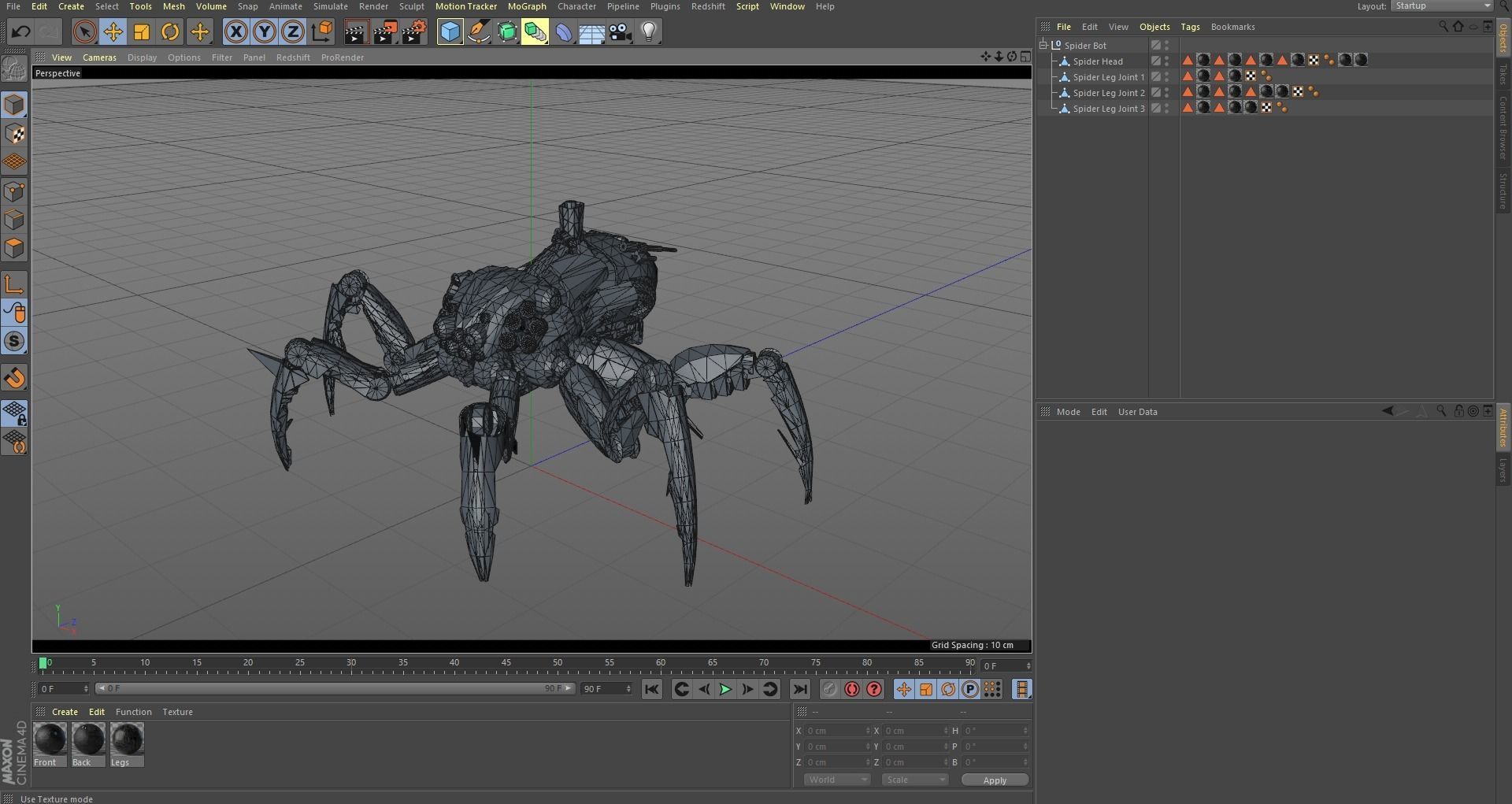
Task: Select the Back material
Action: tap(88, 745)
